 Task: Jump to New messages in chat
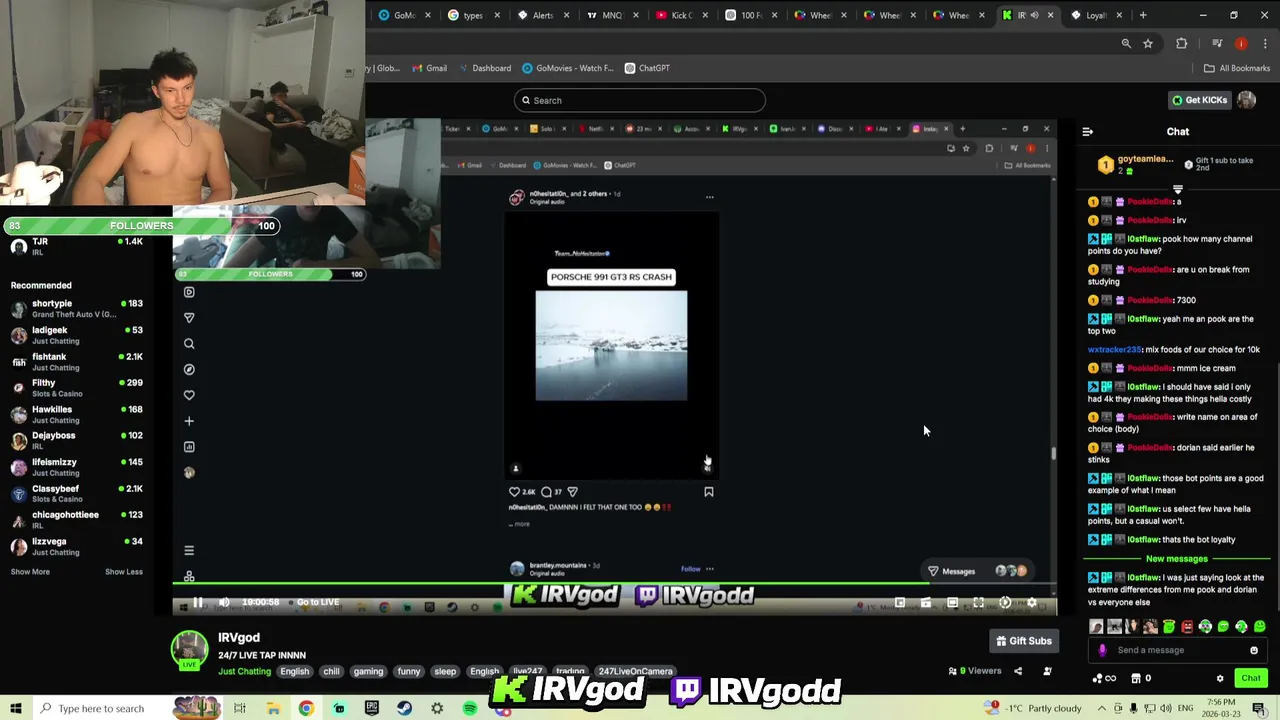click(x=1176, y=559)
